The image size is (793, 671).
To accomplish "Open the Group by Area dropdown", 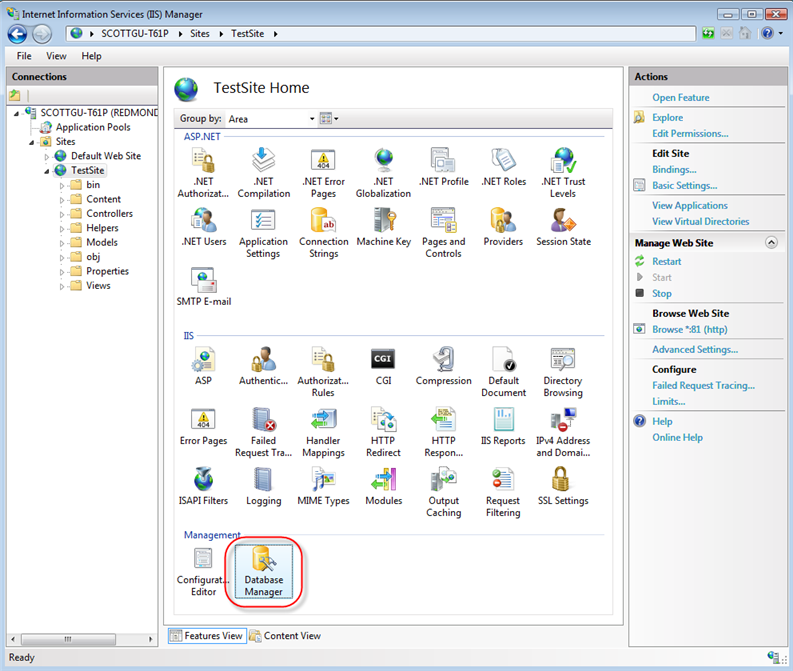I will [271, 119].
